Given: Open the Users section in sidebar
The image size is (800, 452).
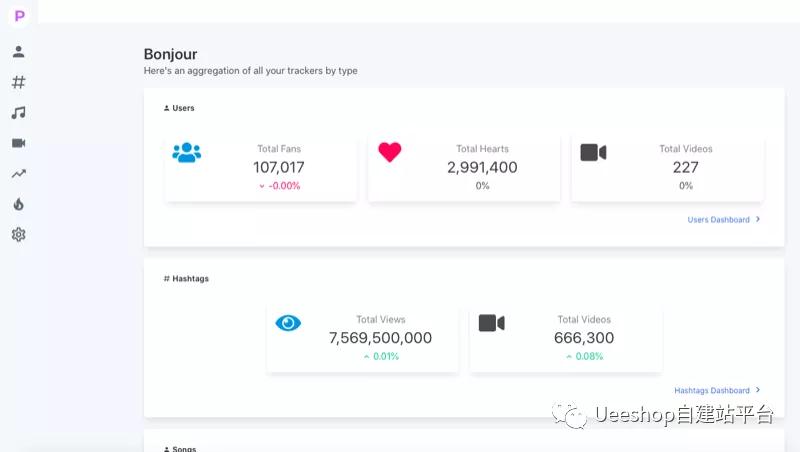Looking at the screenshot, I should [x=18, y=52].
